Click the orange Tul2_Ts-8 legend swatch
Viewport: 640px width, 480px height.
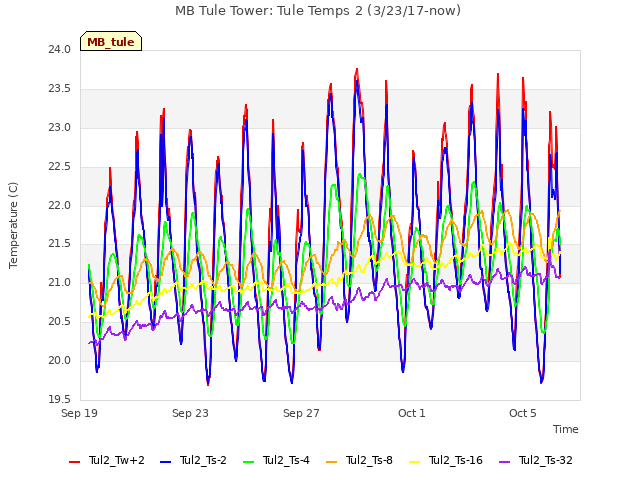[x=332, y=462]
